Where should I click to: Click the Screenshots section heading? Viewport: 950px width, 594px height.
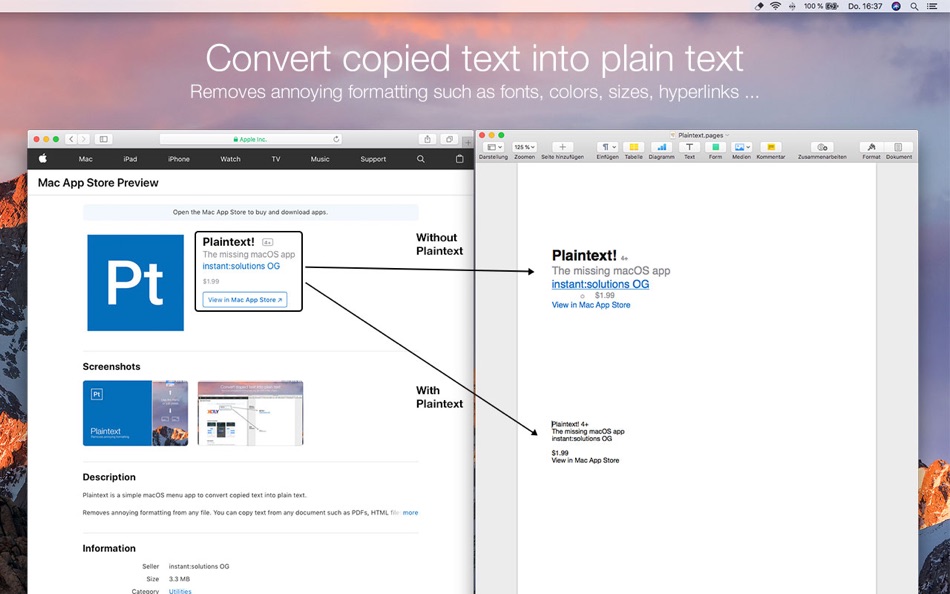pos(111,367)
